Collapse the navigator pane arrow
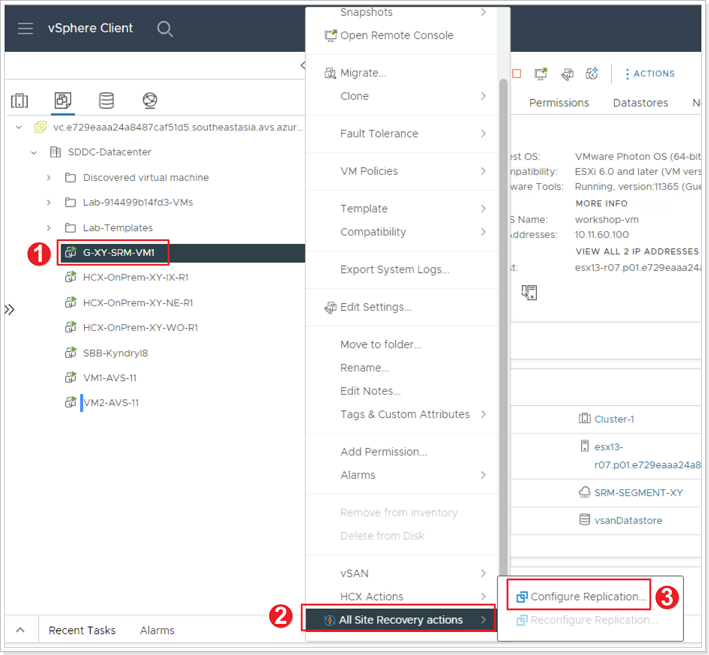 coord(303,66)
